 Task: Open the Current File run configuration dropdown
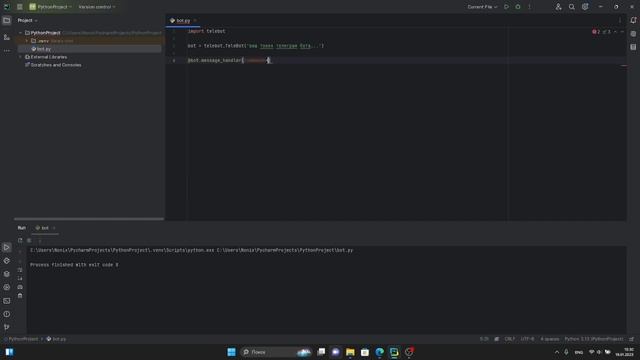coord(482,7)
